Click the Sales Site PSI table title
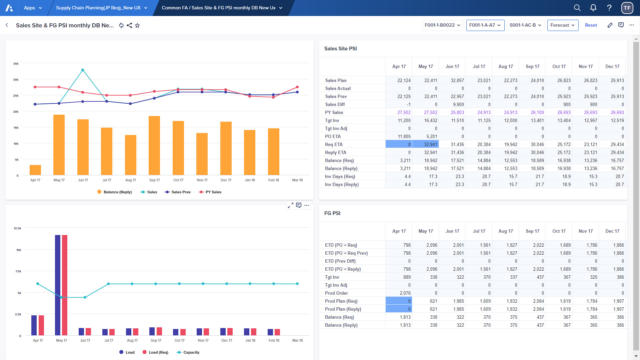The width and height of the screenshot is (640, 360). tap(341, 49)
